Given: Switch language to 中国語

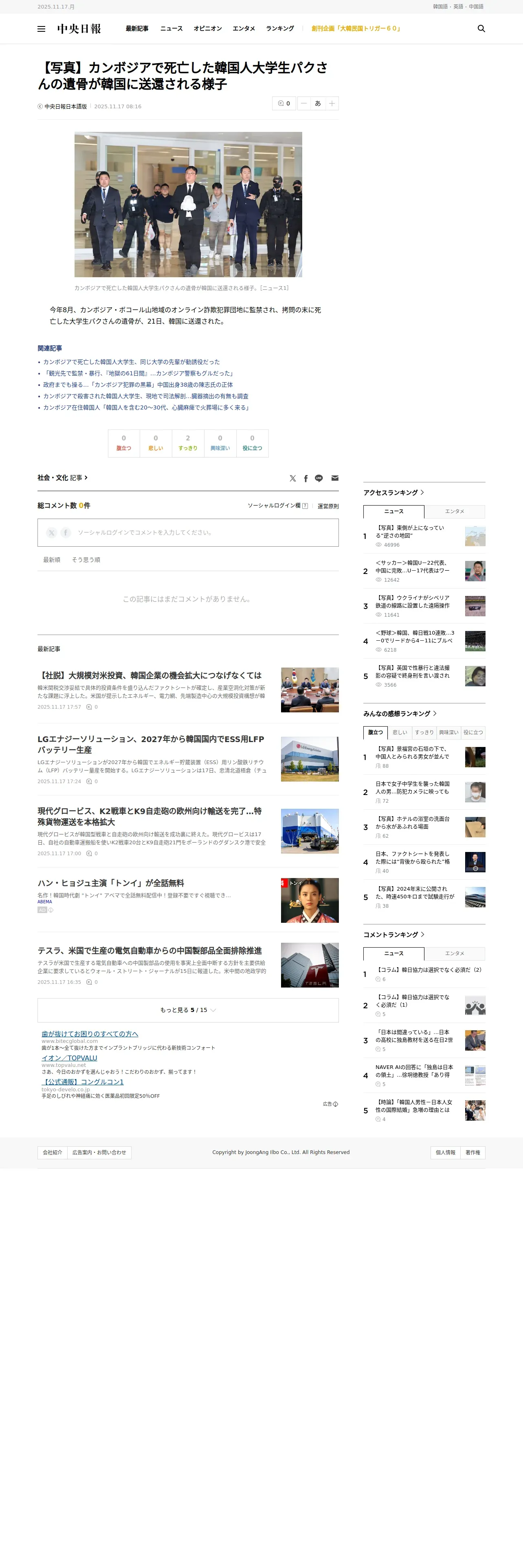Looking at the screenshot, I should pyautogui.click(x=476, y=7).
